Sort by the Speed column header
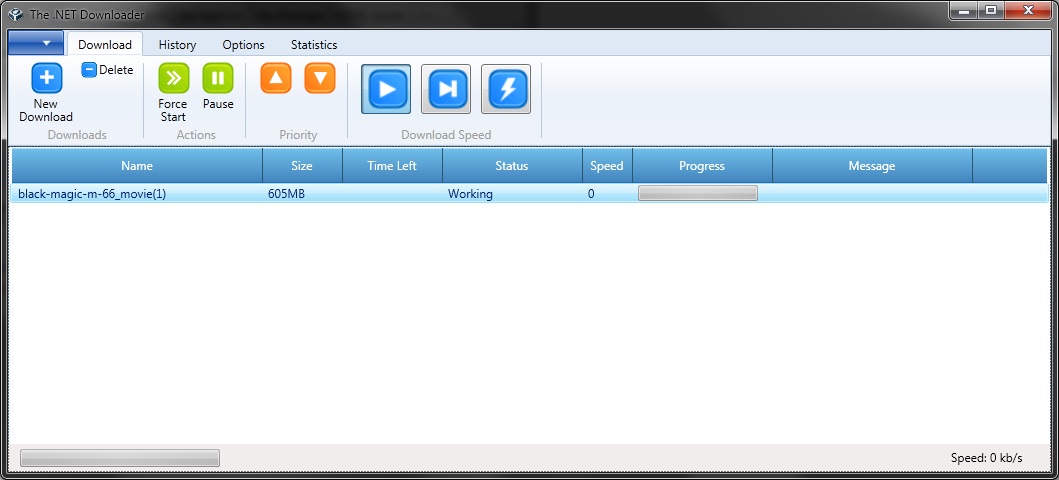Viewport: 1059px width, 480px height. 606,165
